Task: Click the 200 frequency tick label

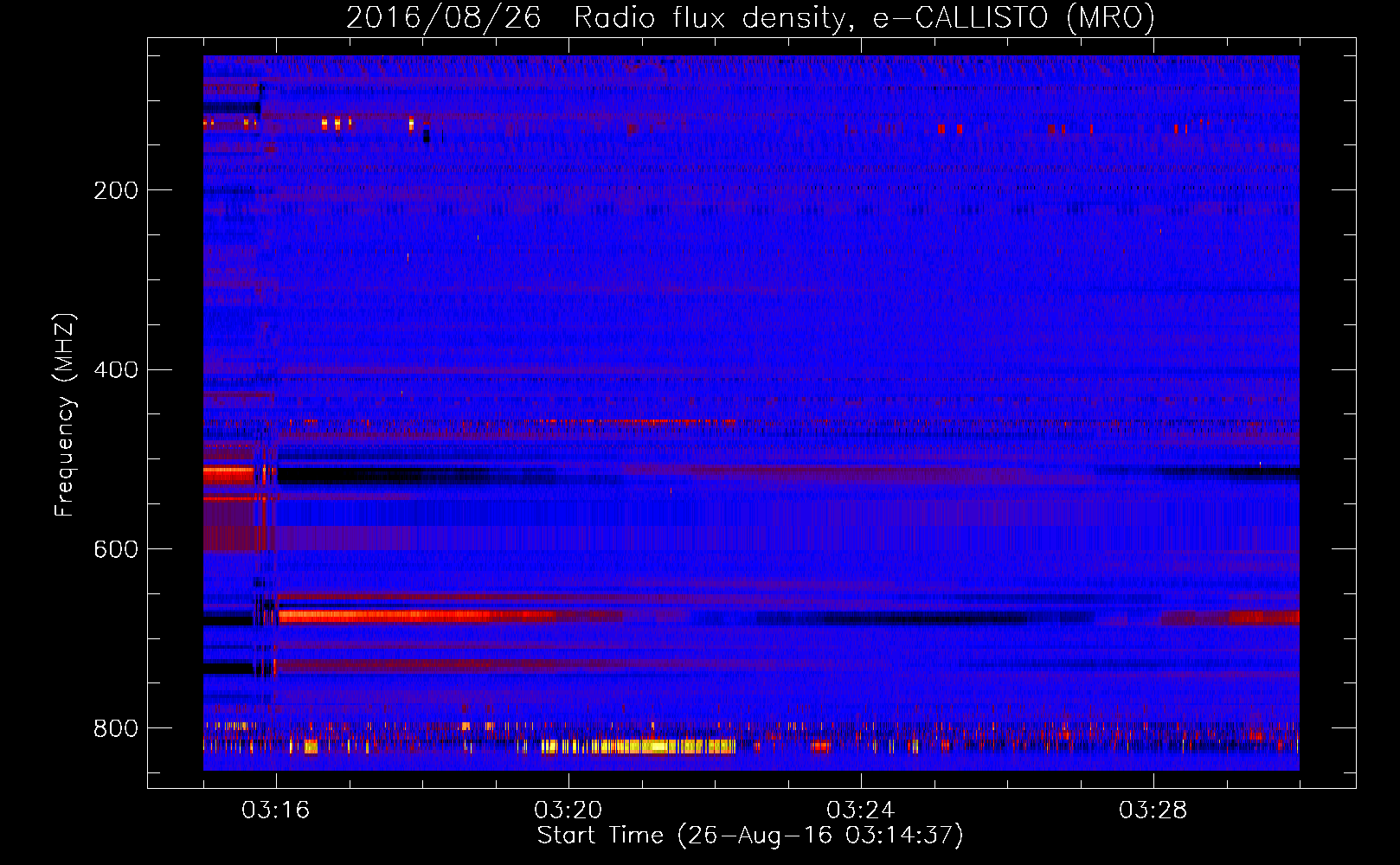Action: [116, 190]
